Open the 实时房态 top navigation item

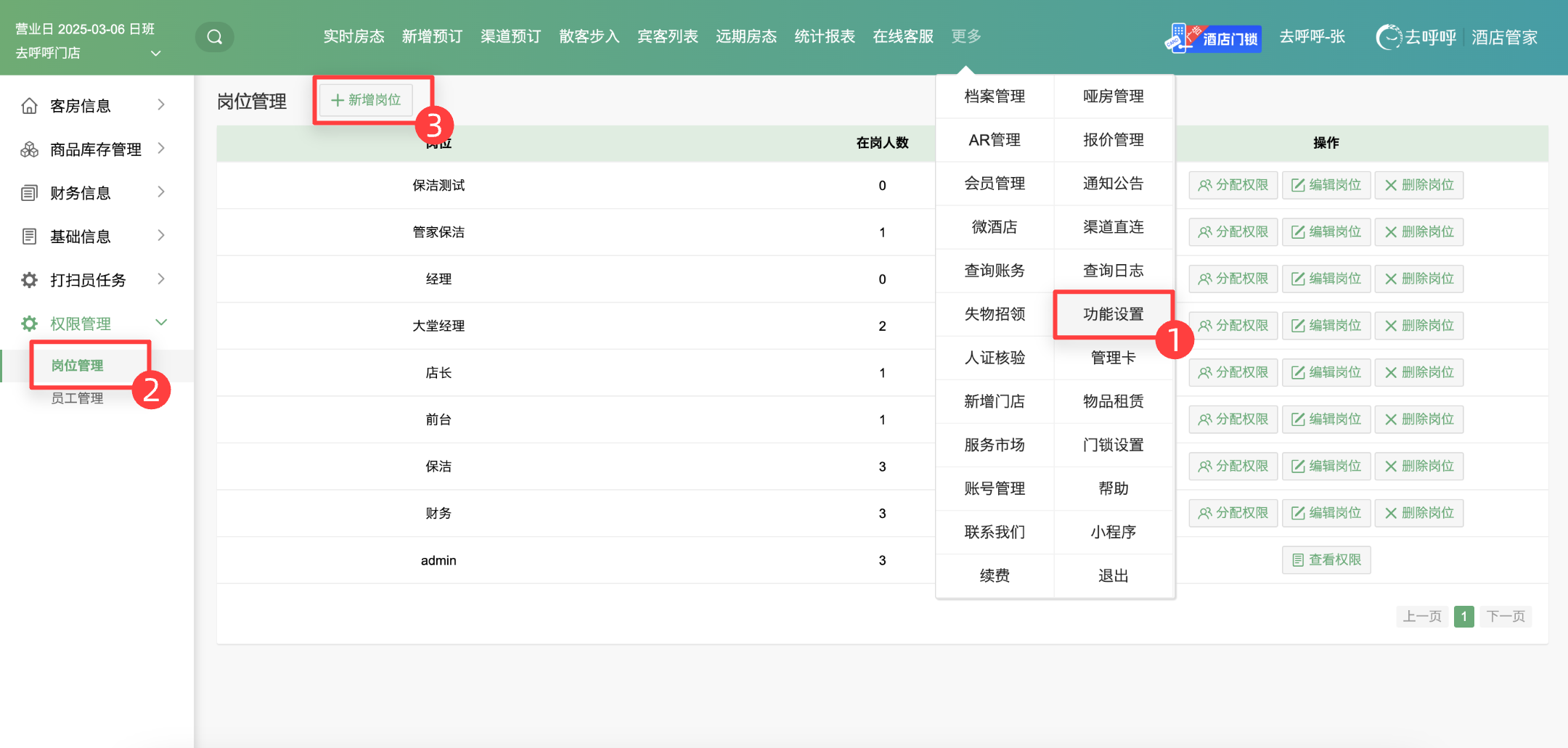tap(354, 36)
